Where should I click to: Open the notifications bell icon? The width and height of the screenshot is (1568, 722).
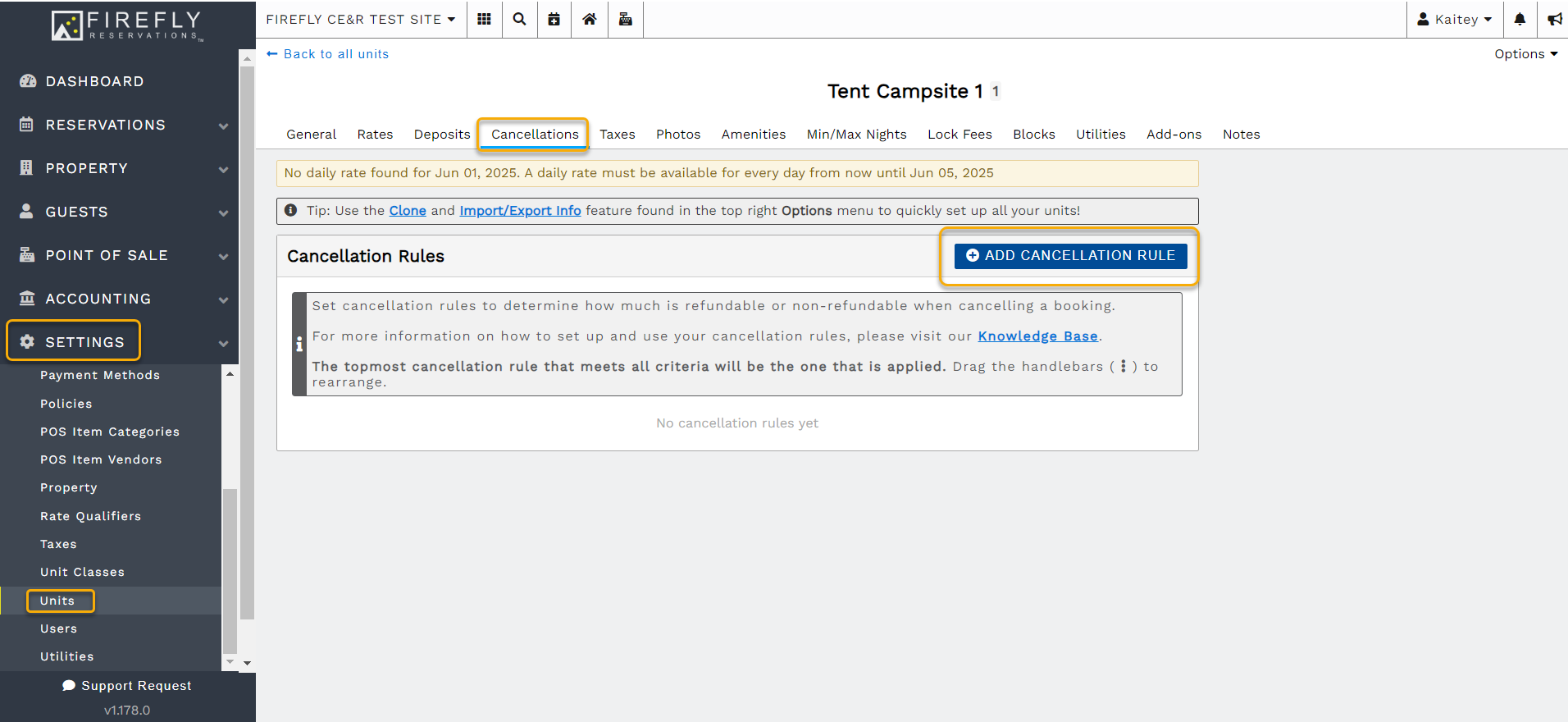point(1520,19)
